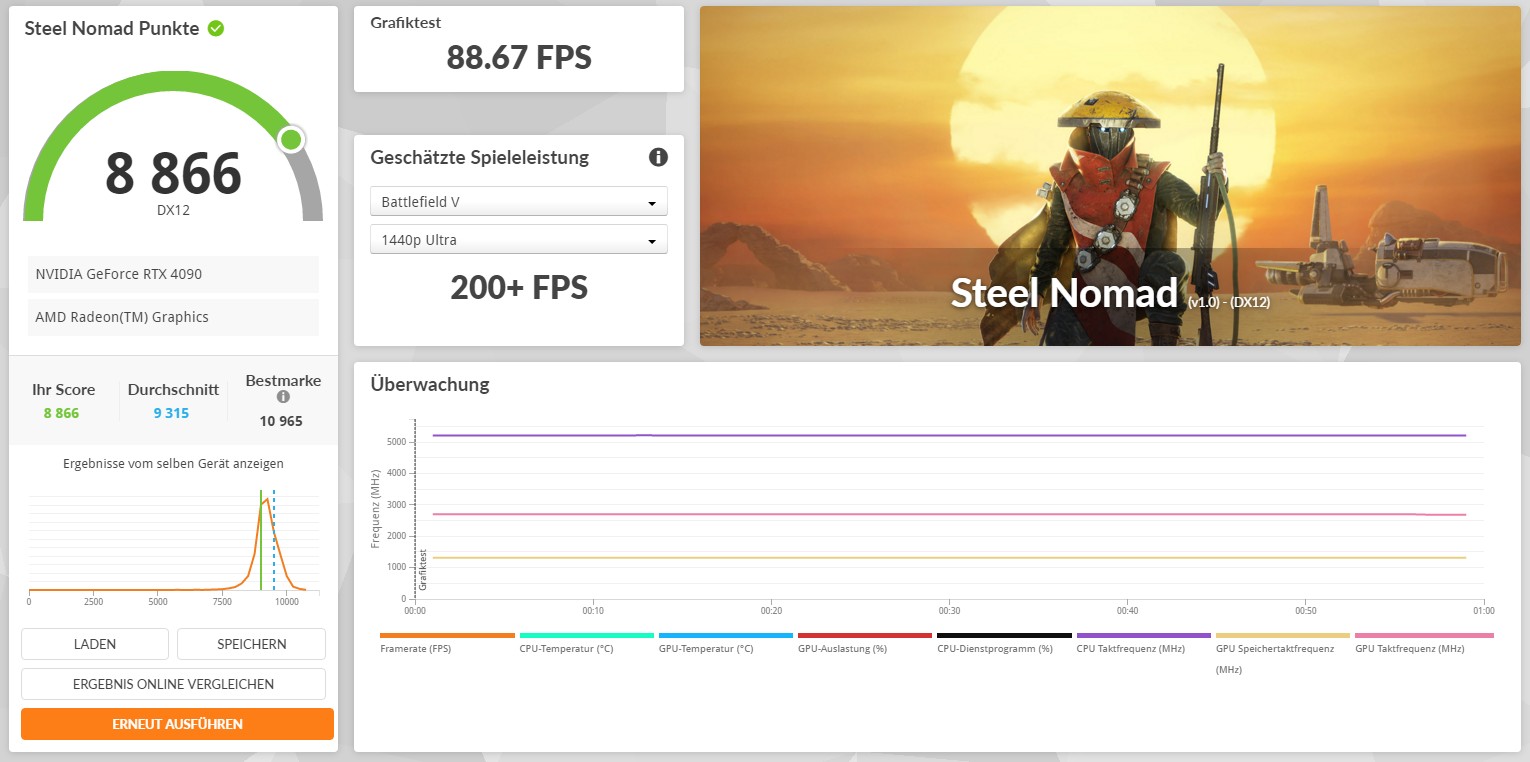Toggle CPU-Temperatur (°C) legend entry

pos(586,643)
